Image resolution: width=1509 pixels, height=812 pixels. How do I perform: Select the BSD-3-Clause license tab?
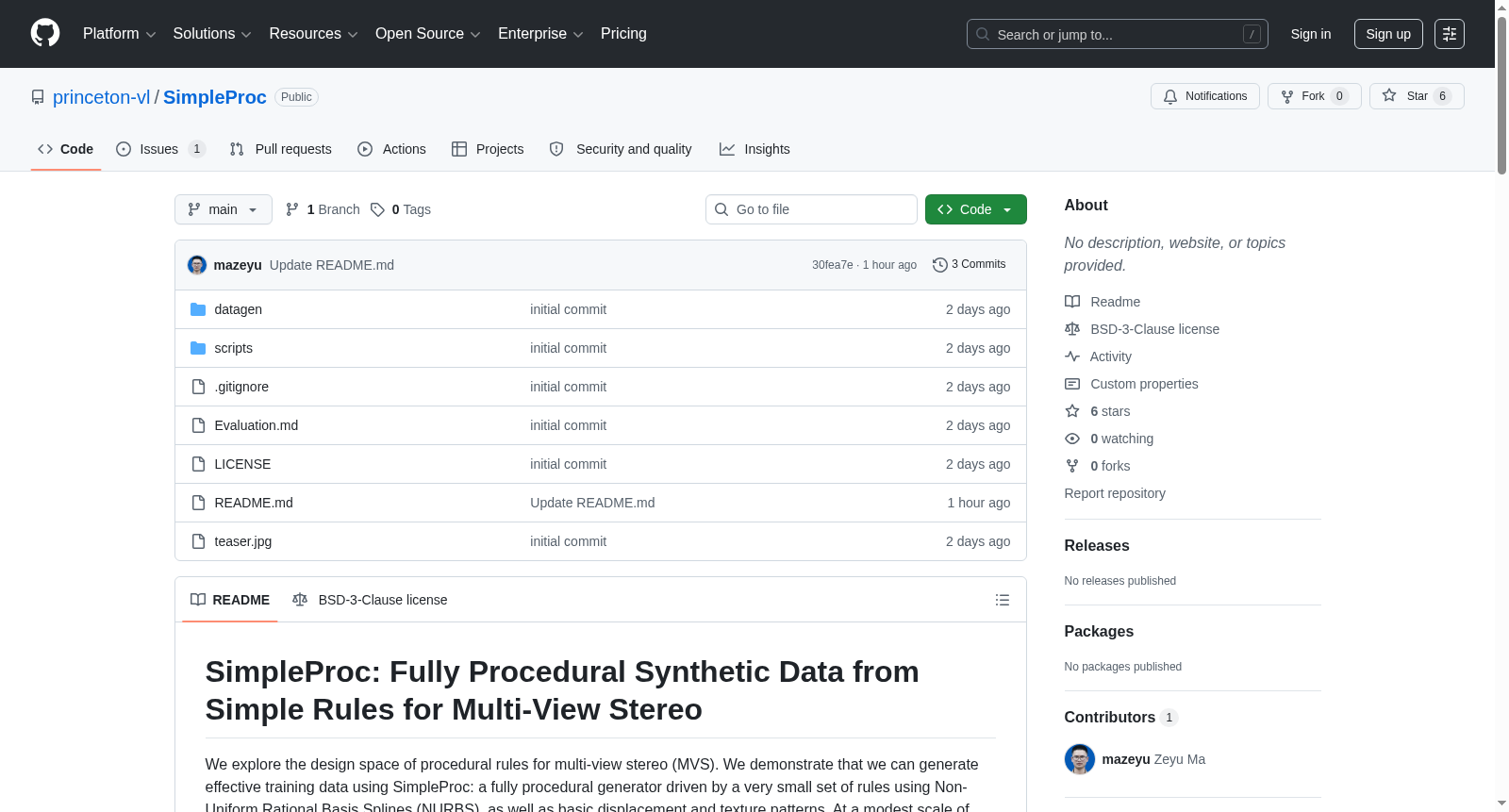pyautogui.click(x=370, y=600)
